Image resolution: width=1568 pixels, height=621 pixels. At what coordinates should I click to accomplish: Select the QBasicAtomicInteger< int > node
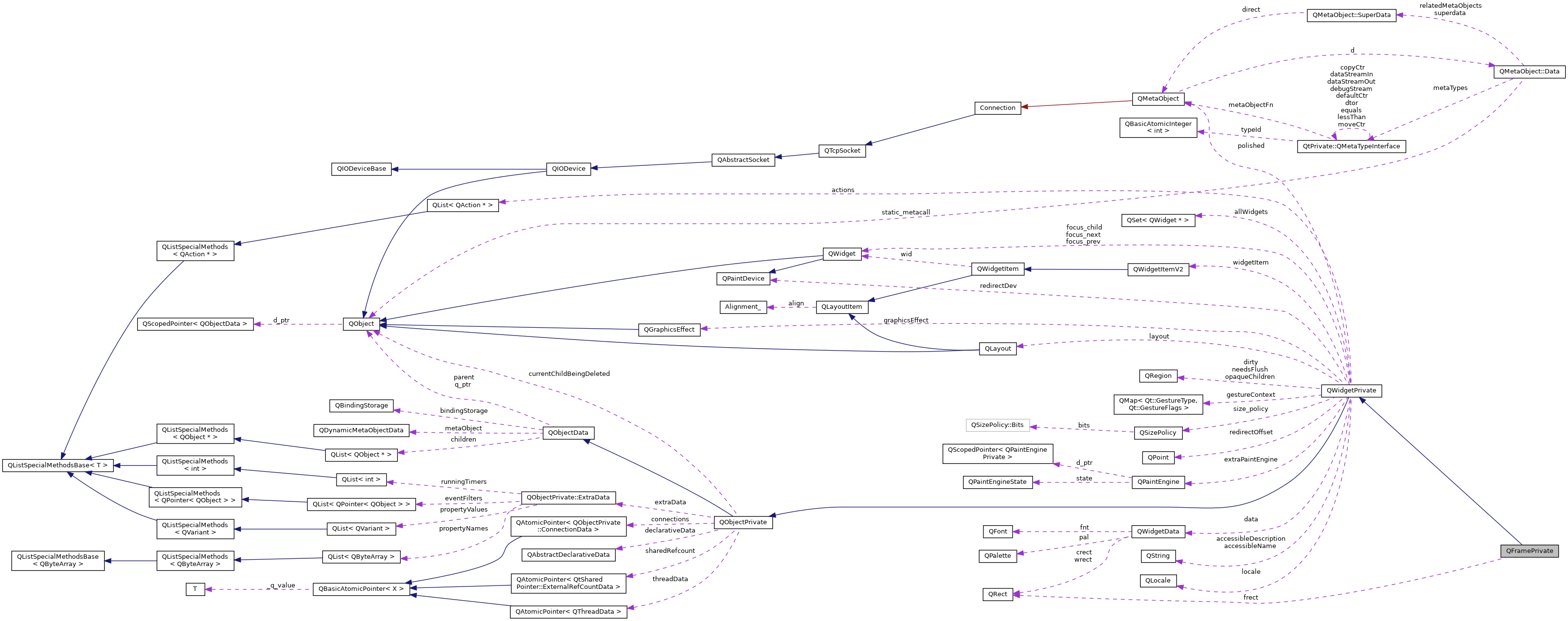click(1158, 127)
